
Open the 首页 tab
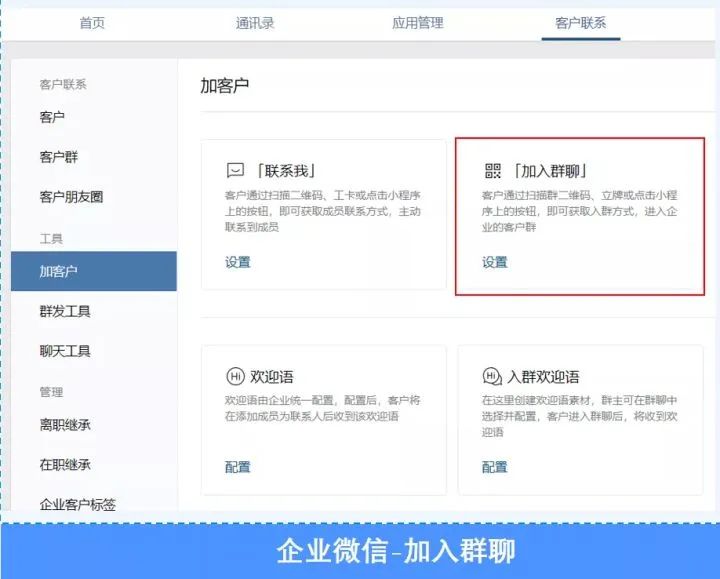click(x=92, y=23)
